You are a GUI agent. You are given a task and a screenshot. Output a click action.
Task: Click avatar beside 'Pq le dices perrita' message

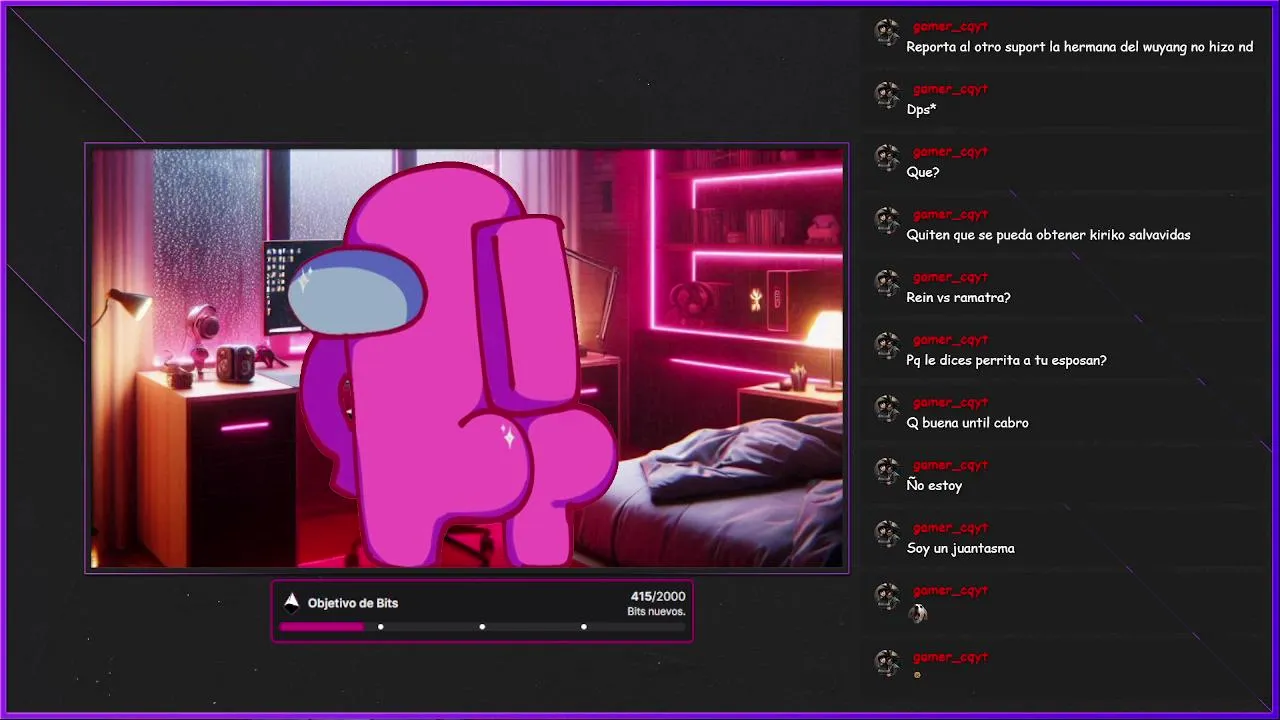tap(887, 346)
